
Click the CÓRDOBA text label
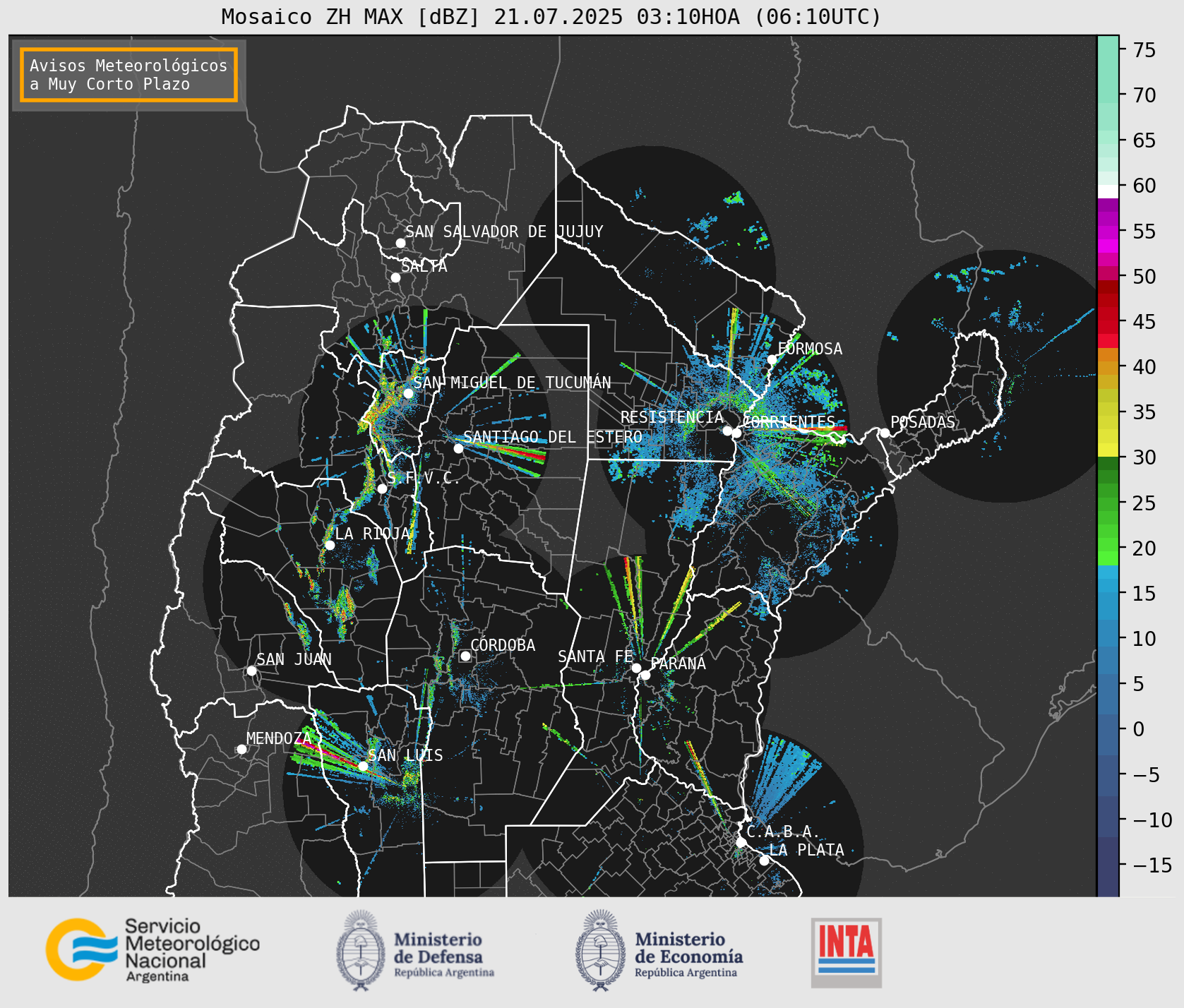(503, 645)
